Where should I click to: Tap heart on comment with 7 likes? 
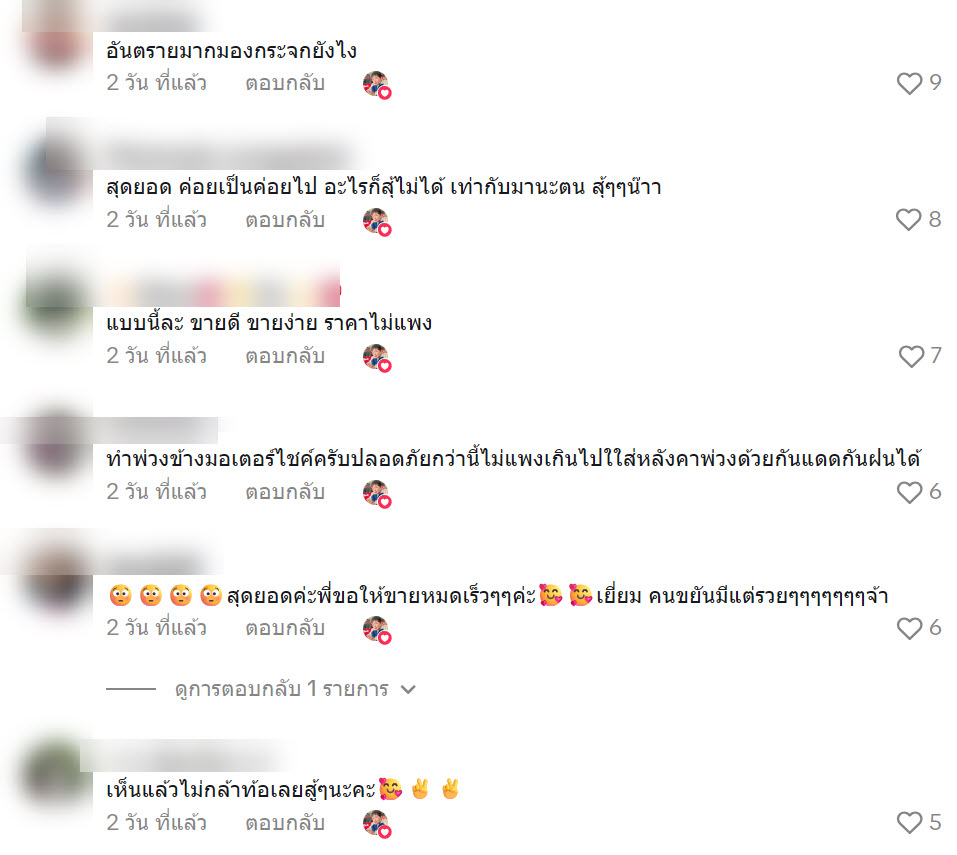click(x=911, y=356)
